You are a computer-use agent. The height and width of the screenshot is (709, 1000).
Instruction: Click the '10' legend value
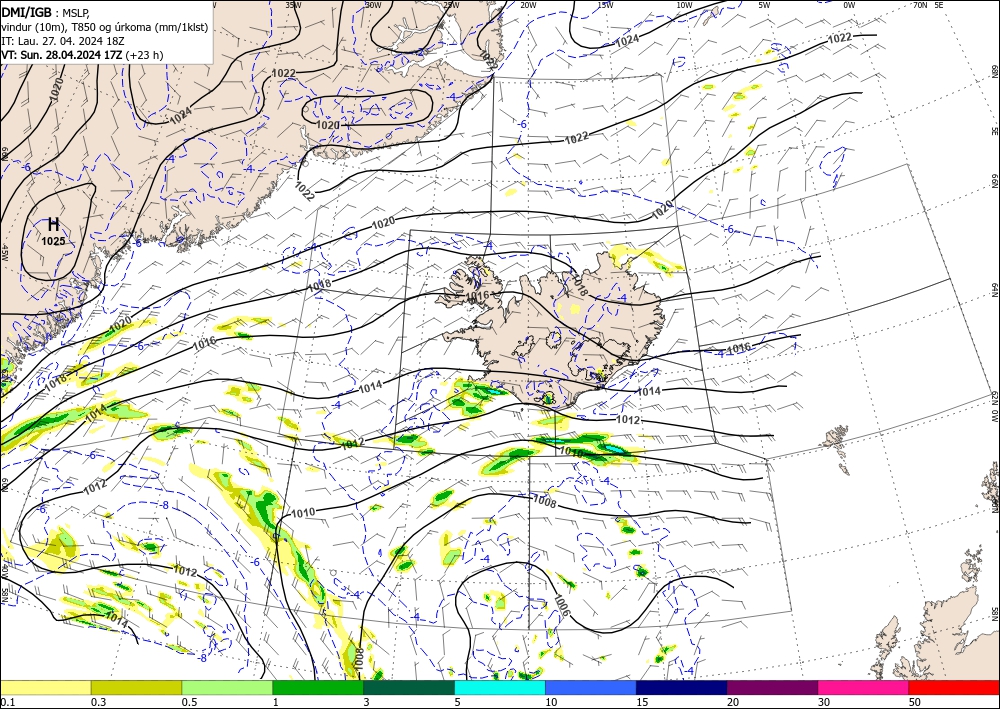tap(551, 702)
